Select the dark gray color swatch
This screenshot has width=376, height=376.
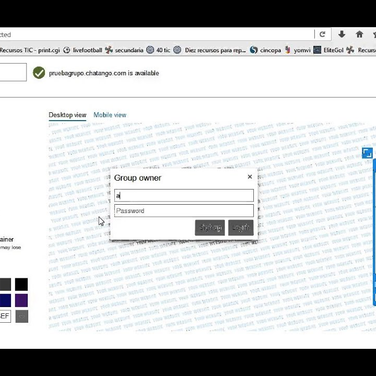pos(5,284)
